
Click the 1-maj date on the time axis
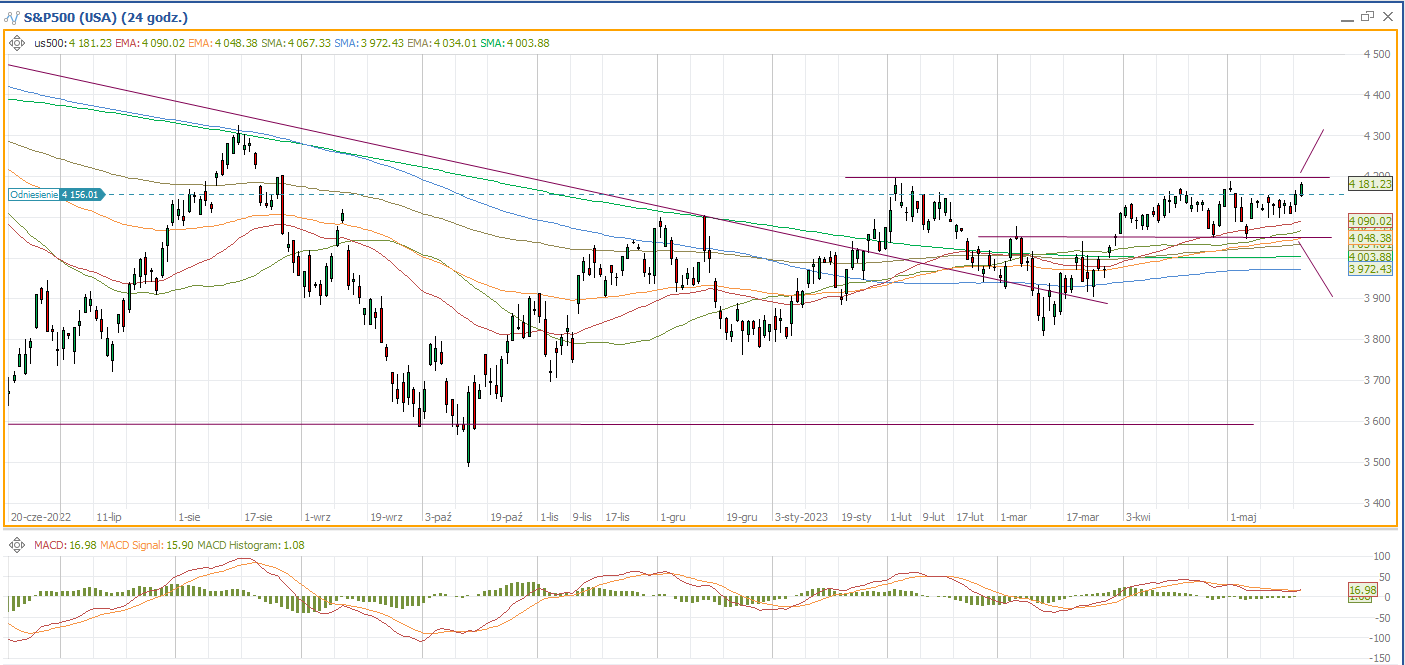click(1243, 517)
